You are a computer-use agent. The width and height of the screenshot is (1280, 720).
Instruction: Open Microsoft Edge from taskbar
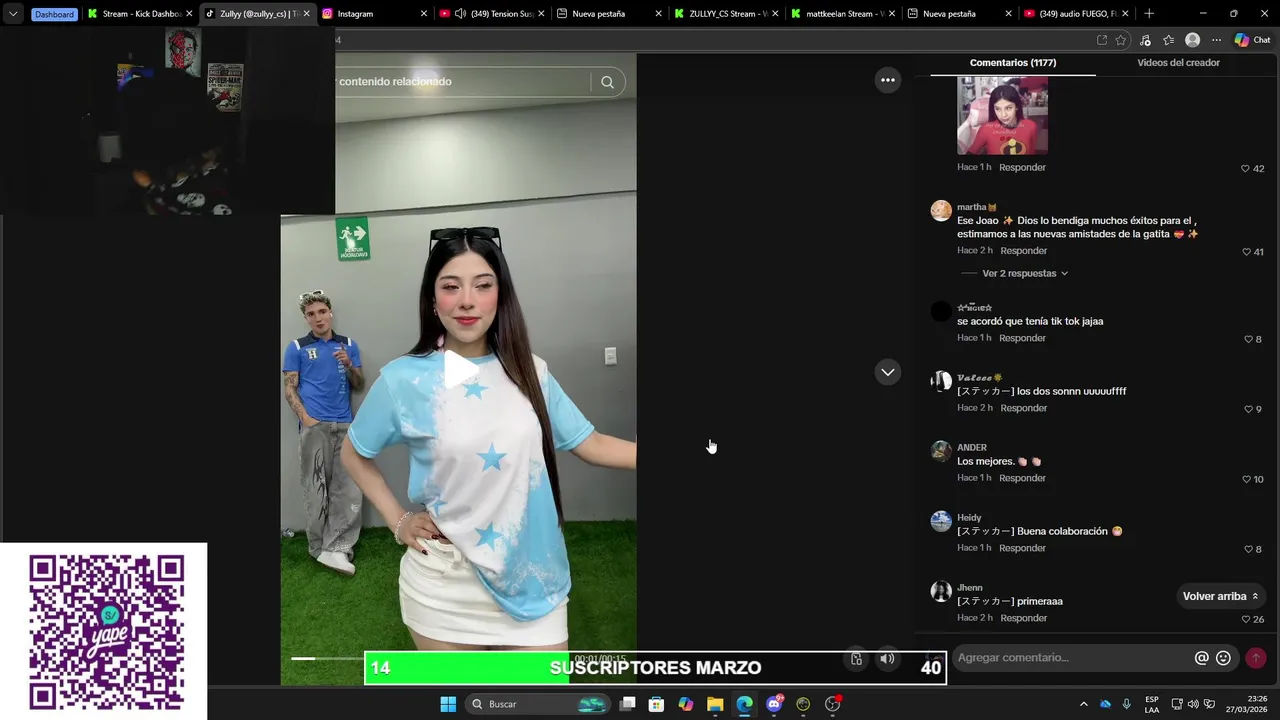pyautogui.click(x=744, y=704)
